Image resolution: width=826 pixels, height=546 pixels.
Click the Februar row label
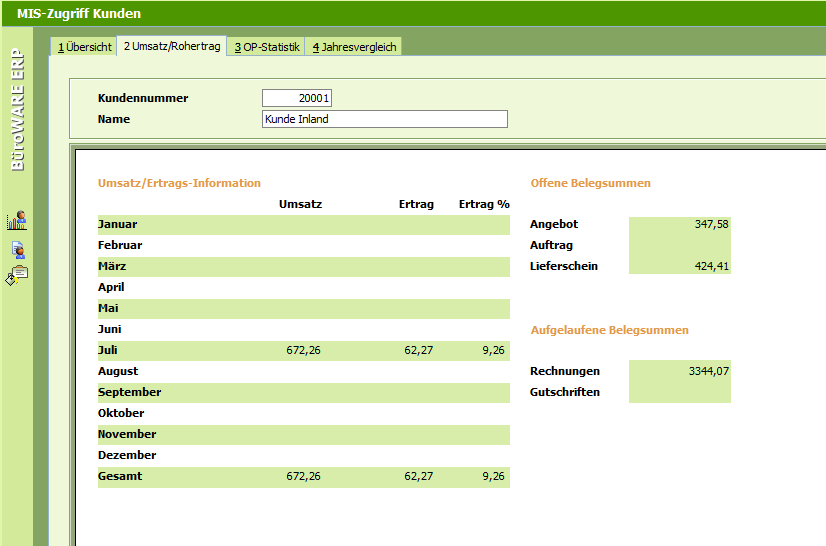click(x=120, y=246)
